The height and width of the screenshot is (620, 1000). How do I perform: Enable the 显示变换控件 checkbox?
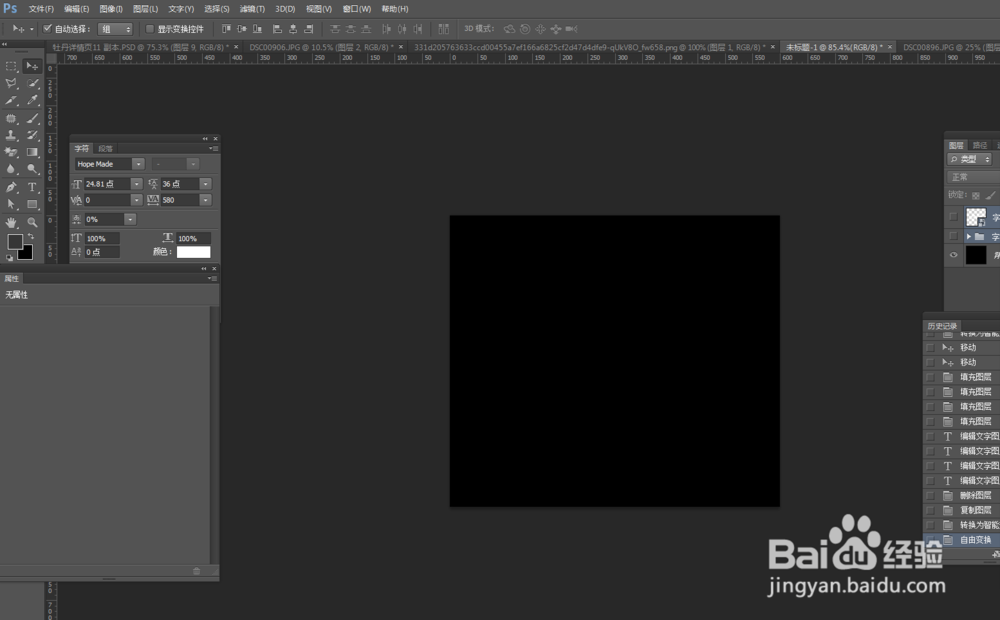[150, 29]
